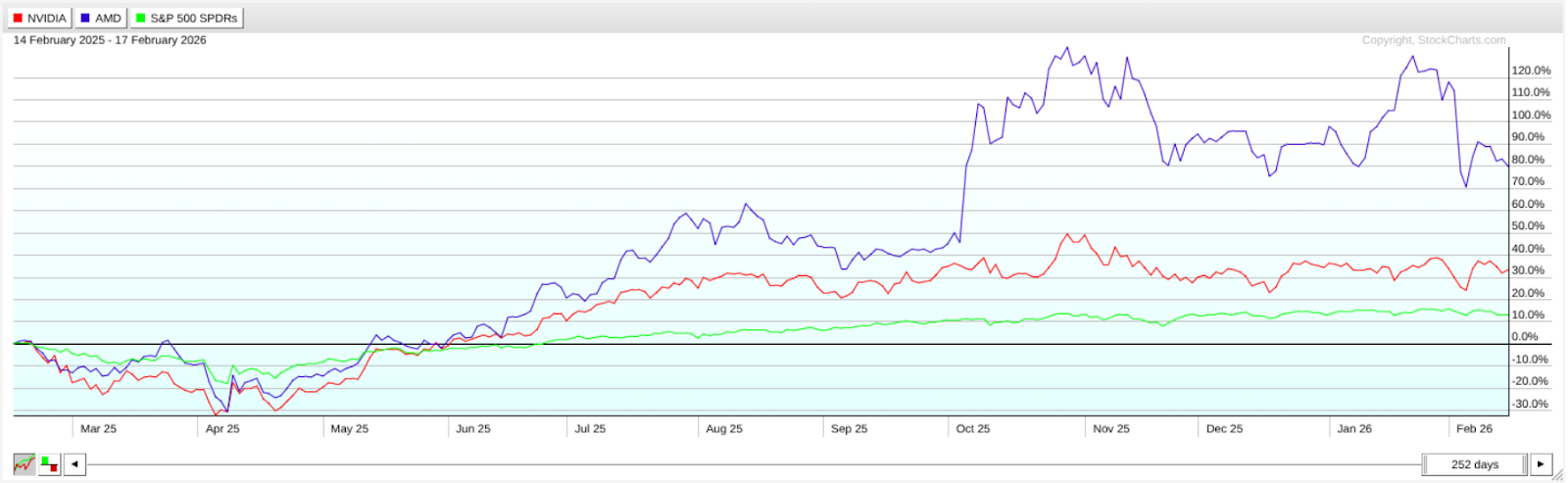Click the 120.0% axis label

tap(1530, 71)
